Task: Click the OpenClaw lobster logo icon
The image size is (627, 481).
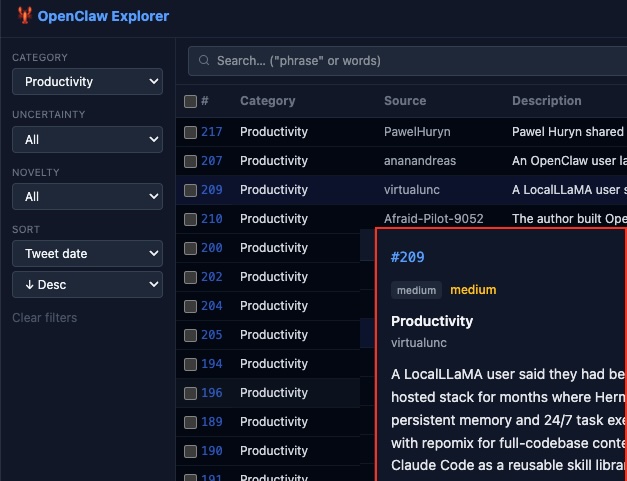Action: pyautogui.click(x=24, y=16)
